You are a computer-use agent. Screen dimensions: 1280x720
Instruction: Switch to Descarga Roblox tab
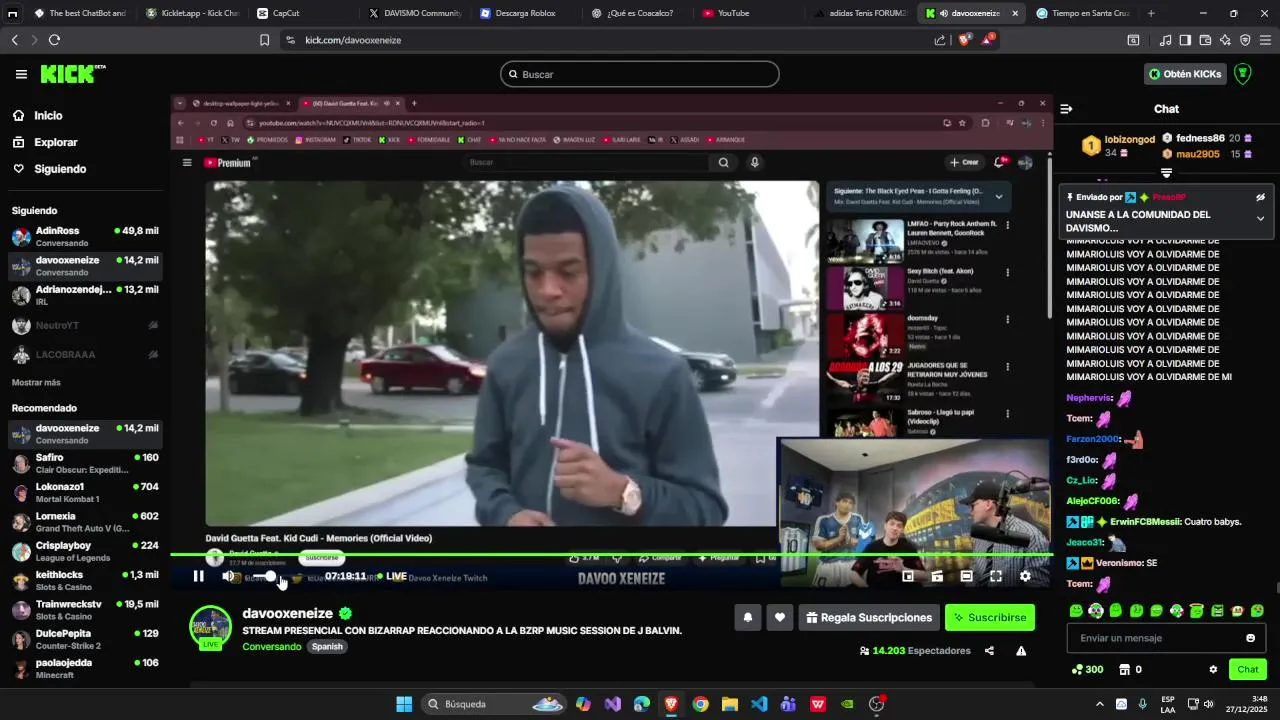(x=525, y=13)
